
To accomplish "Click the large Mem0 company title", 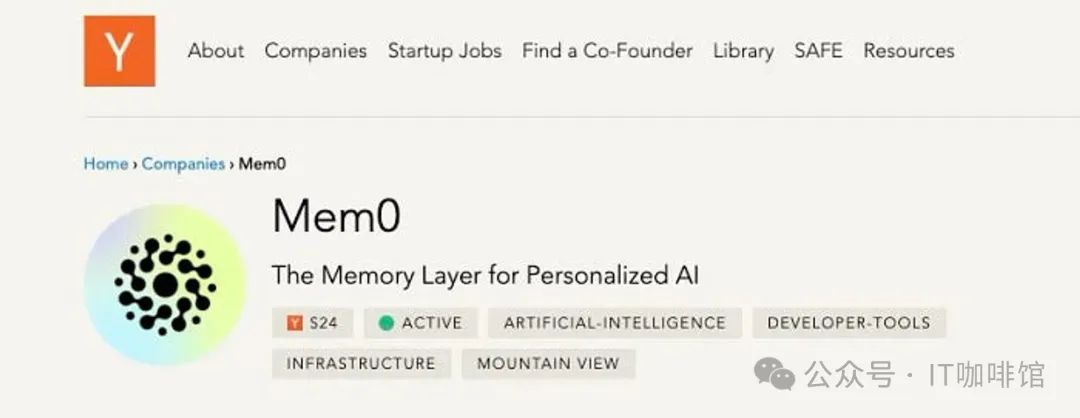I will point(336,215).
